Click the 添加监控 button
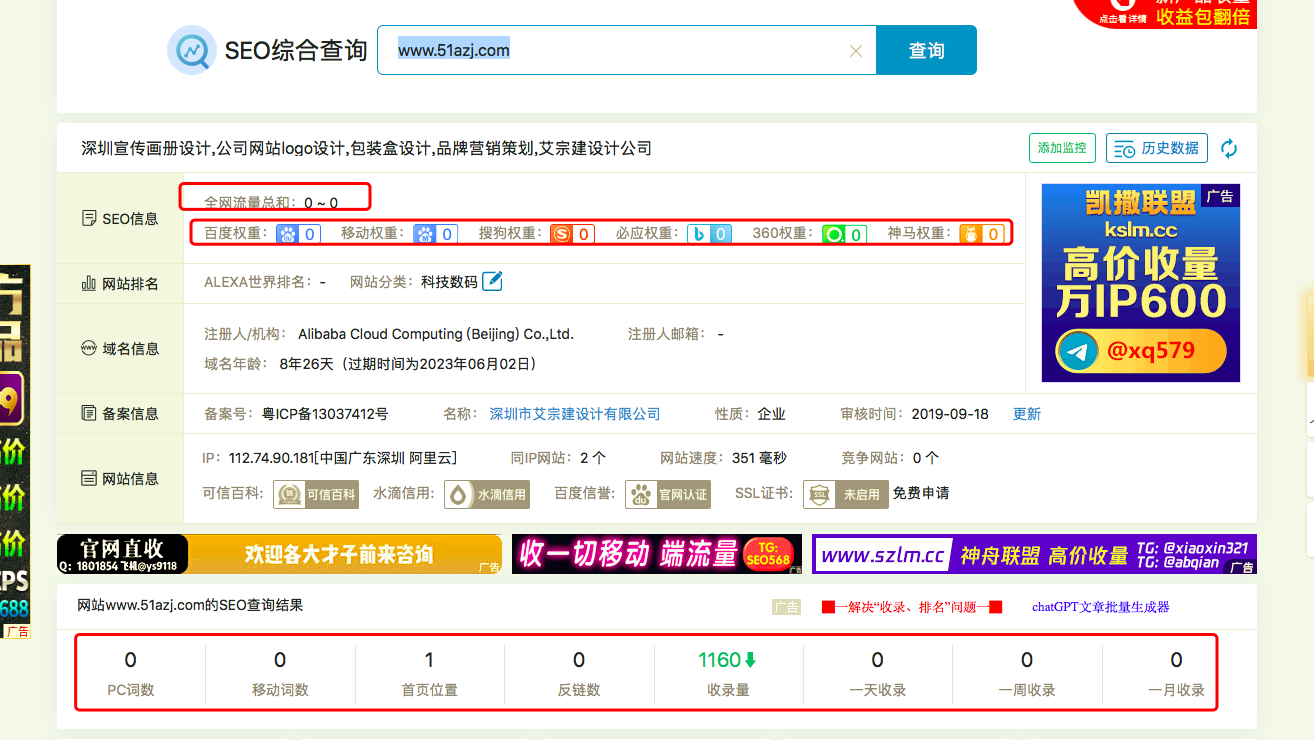Screen dimensions: 1314x740 pyautogui.click(x=1062, y=148)
